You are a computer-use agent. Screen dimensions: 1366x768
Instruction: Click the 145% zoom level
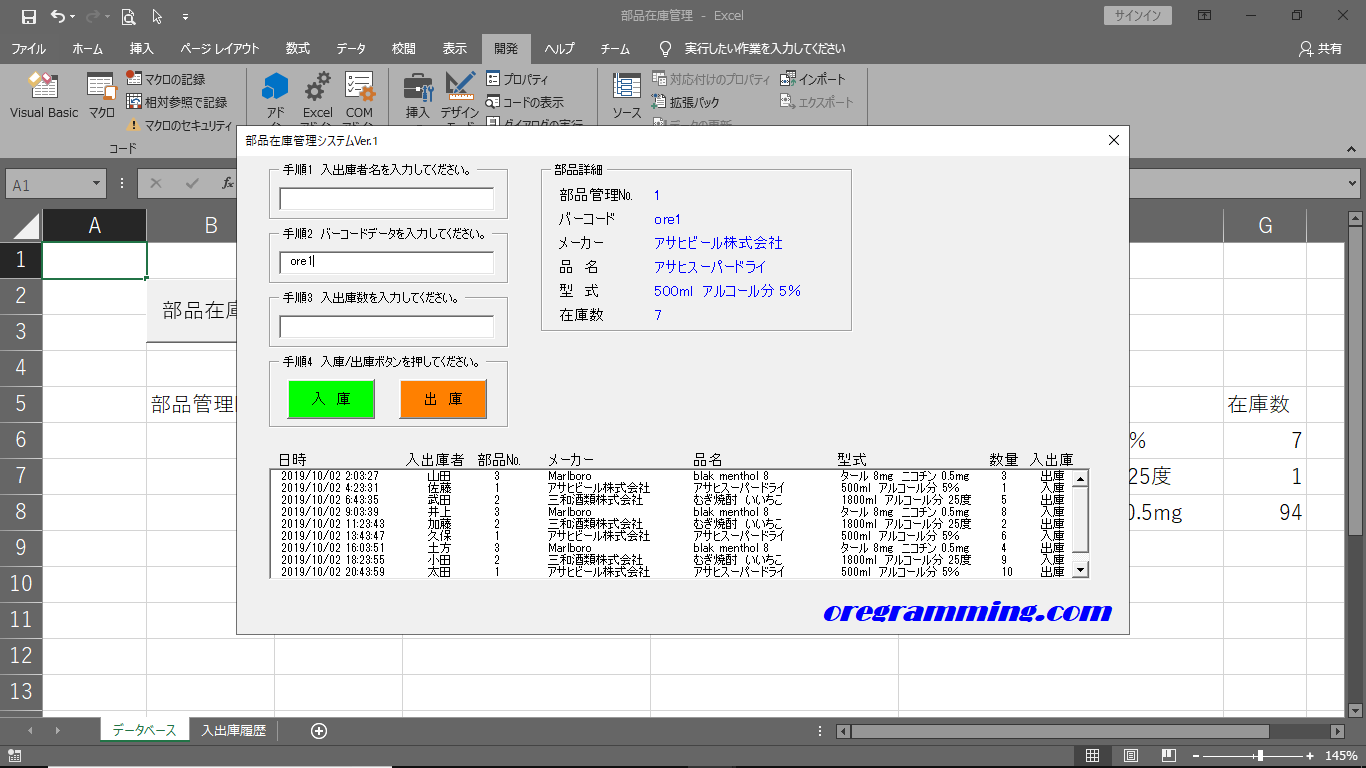click(x=1340, y=756)
